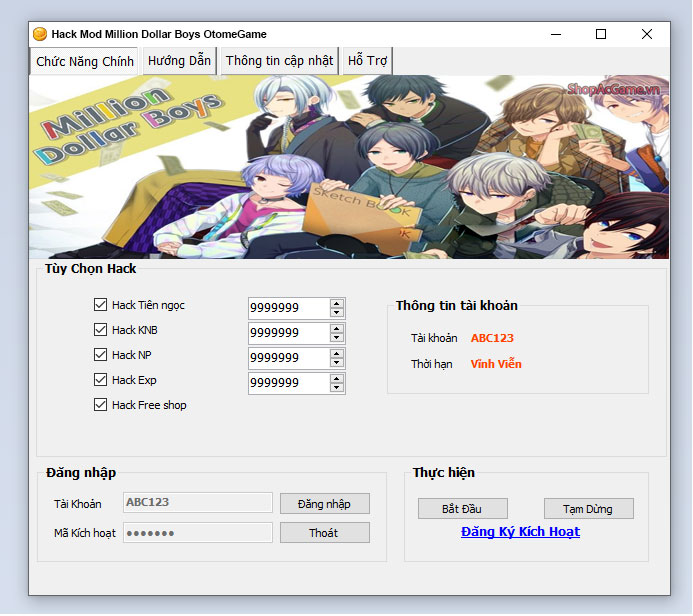Start the hack with Bắt Đầu button

point(462,509)
